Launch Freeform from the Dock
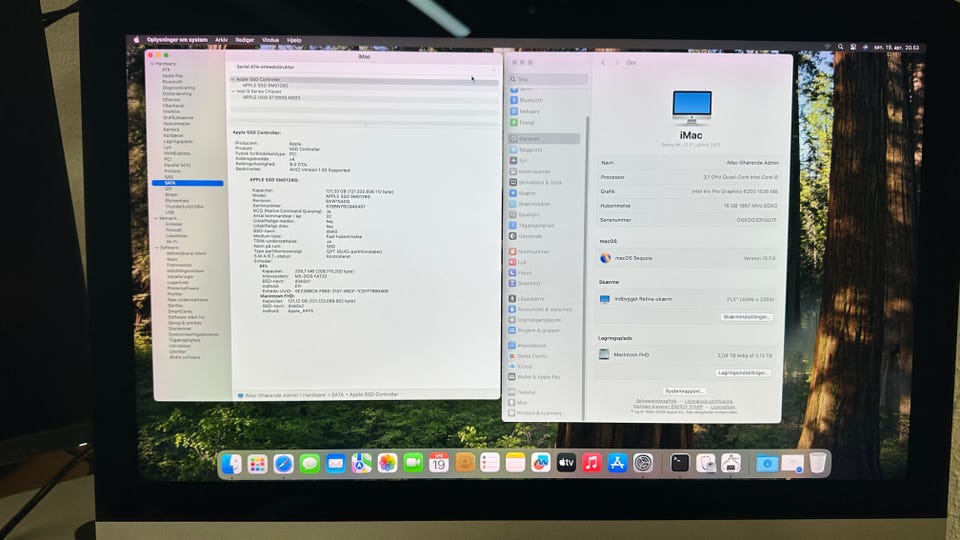The width and height of the screenshot is (960, 540). 541,463
